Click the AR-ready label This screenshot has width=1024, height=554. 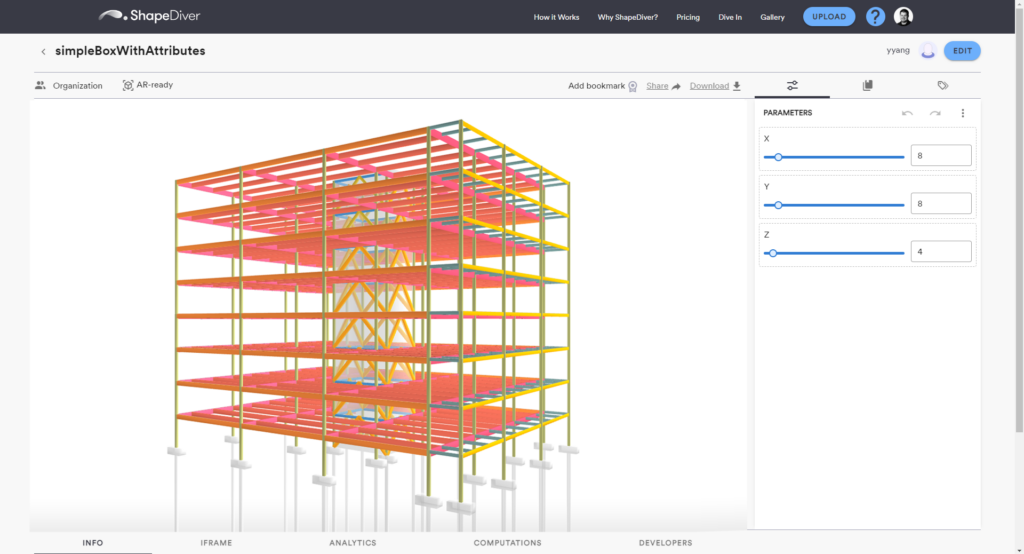point(155,85)
